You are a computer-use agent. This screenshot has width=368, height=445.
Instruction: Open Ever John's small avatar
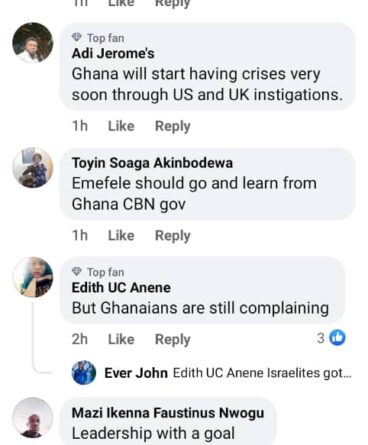point(84,373)
